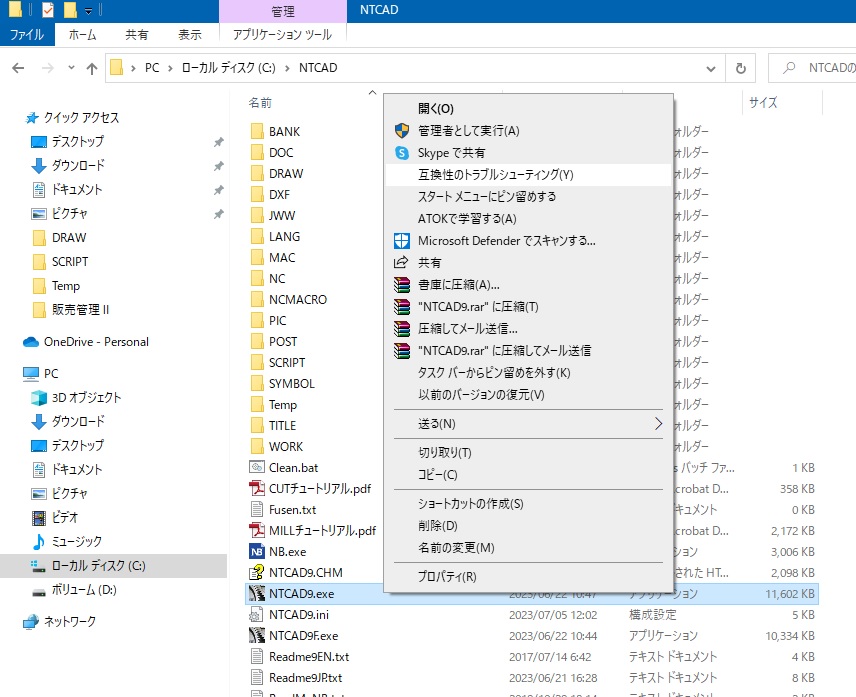Choose スタート メニューにピン留めする
The width and height of the screenshot is (856, 697).
coord(528,196)
